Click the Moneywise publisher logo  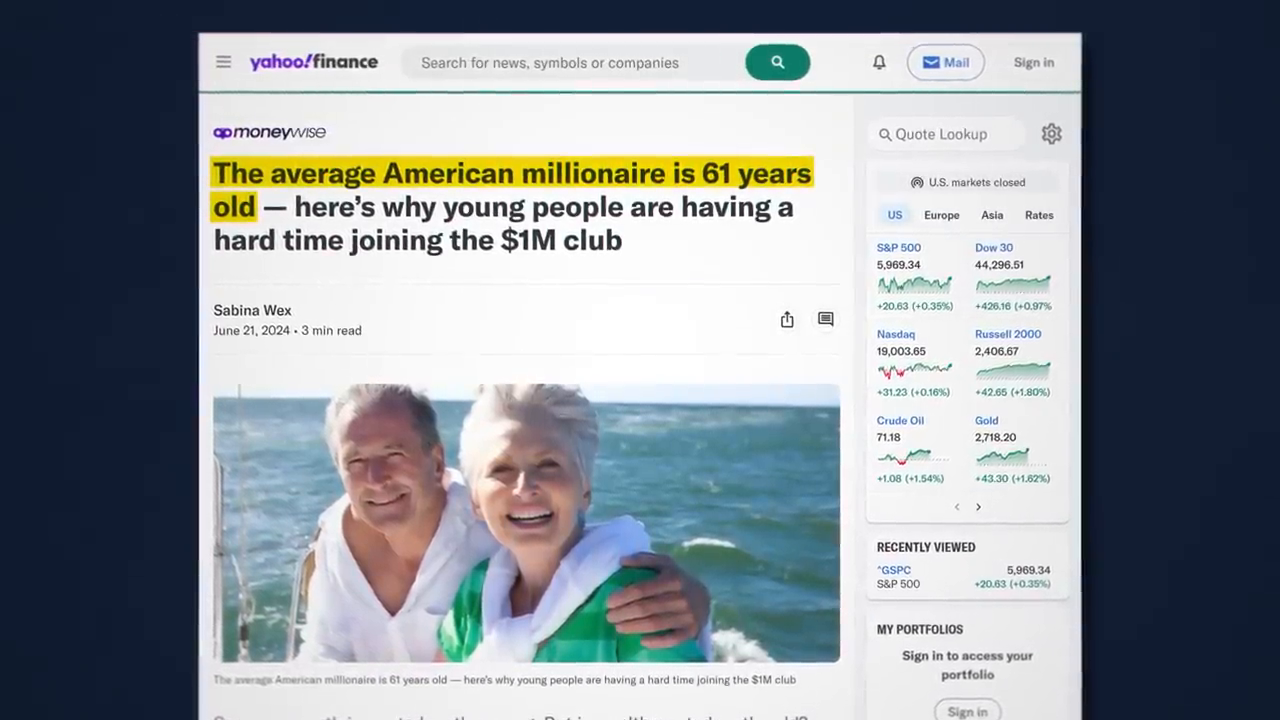click(269, 132)
